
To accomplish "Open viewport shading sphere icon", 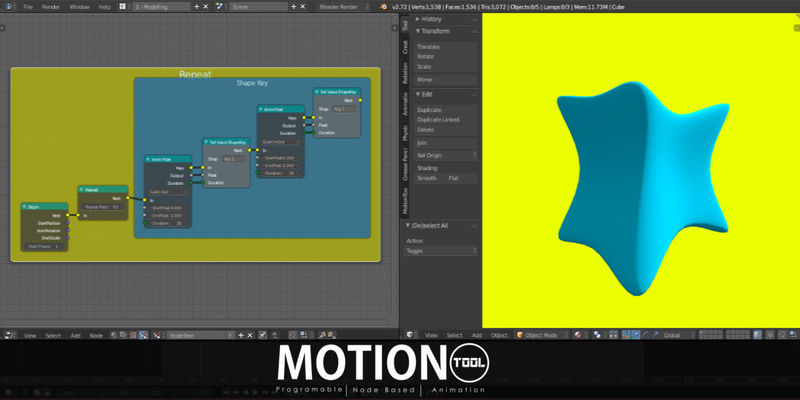I will point(578,335).
